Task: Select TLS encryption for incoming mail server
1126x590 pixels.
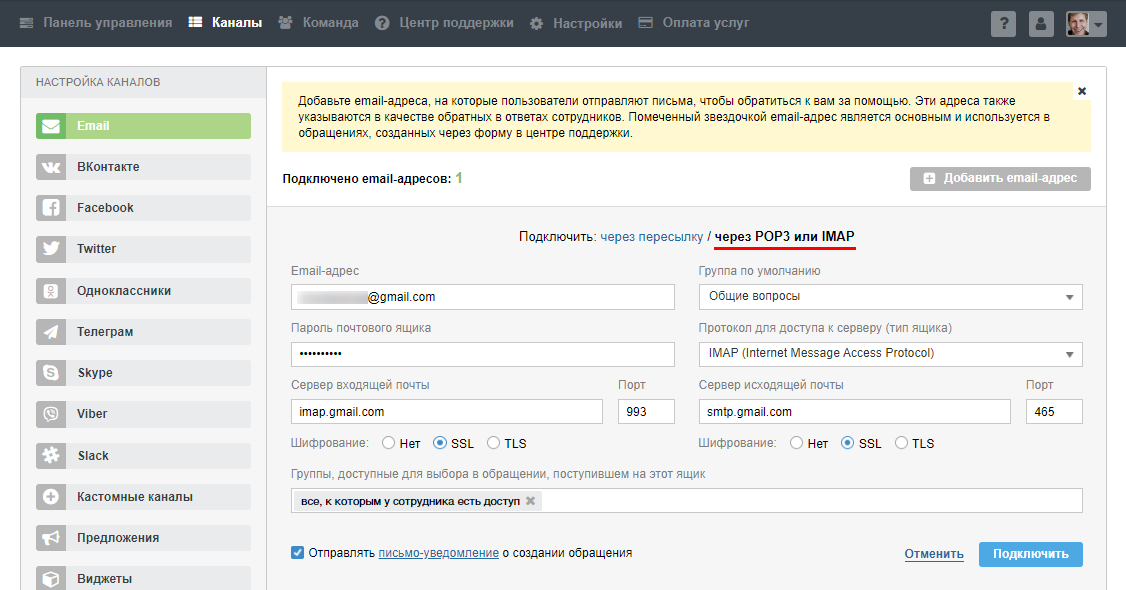Action: (494, 443)
